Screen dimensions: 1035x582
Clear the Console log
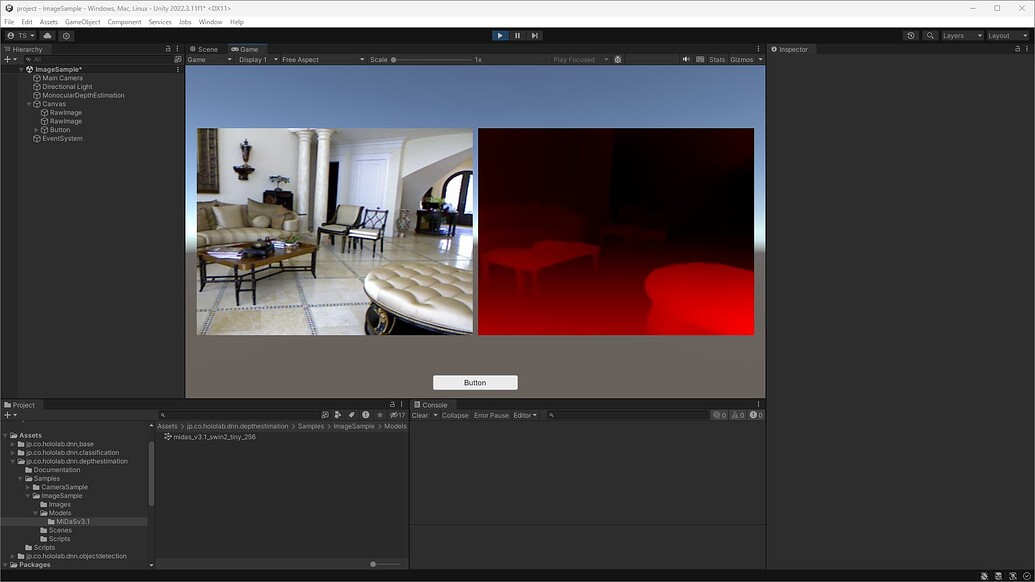click(420, 415)
